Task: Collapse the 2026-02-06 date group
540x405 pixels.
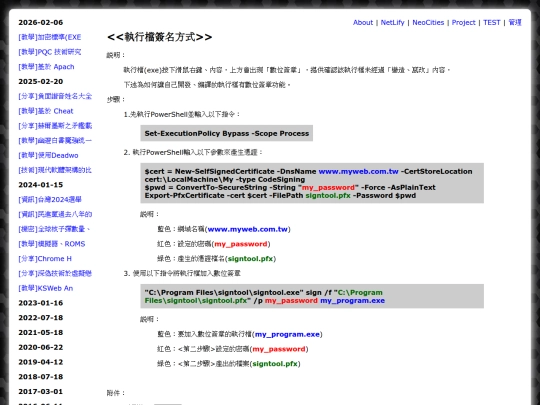Action: pos(41,22)
